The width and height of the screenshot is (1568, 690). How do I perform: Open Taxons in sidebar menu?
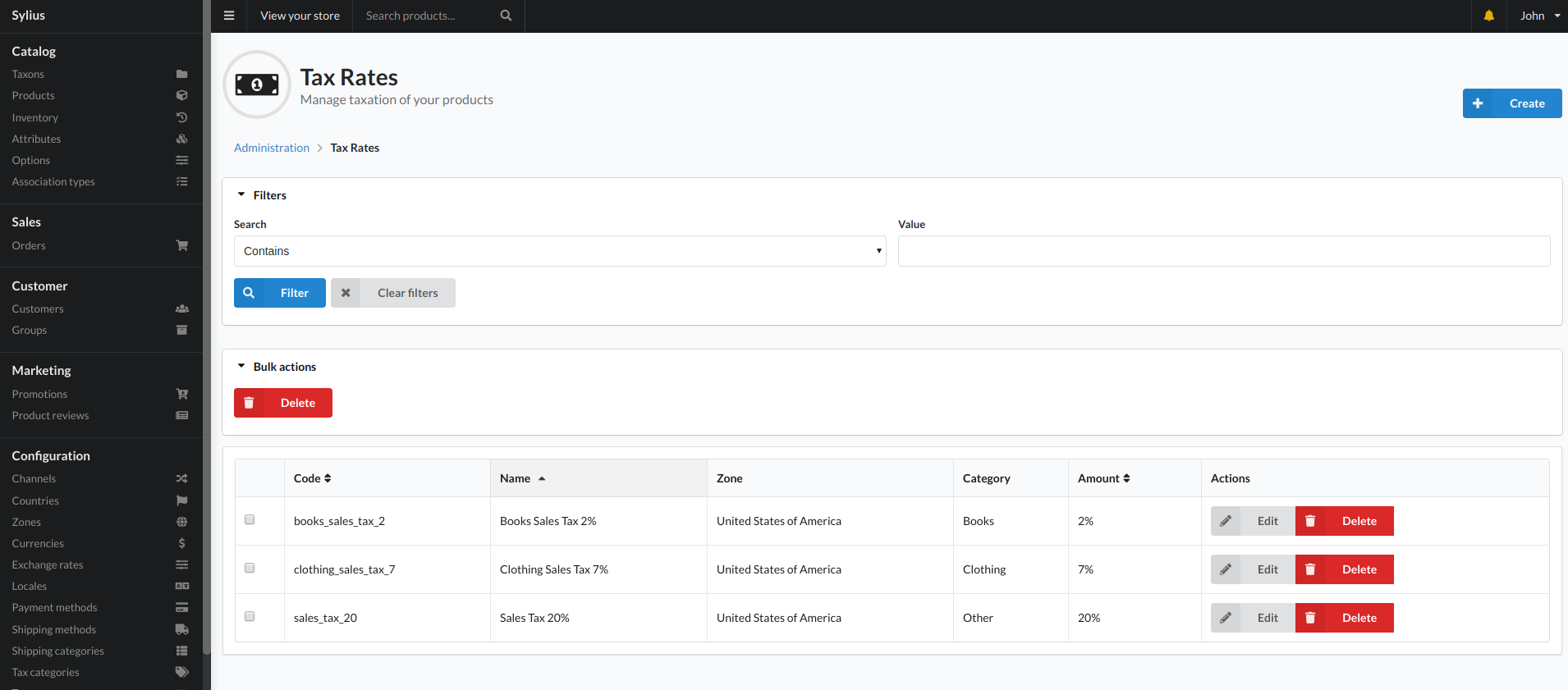(28, 74)
